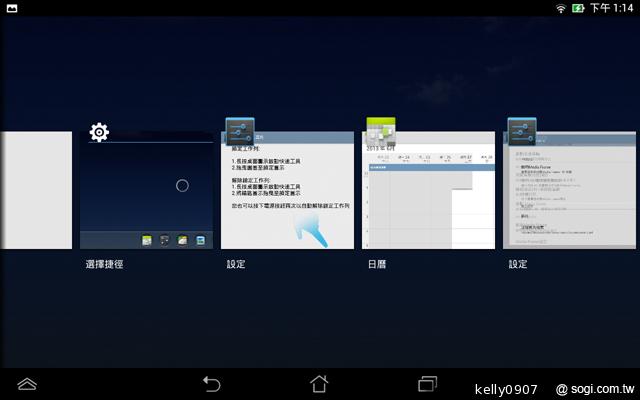Open the 設定 preview showing the pointing hand tutorial

click(287, 190)
